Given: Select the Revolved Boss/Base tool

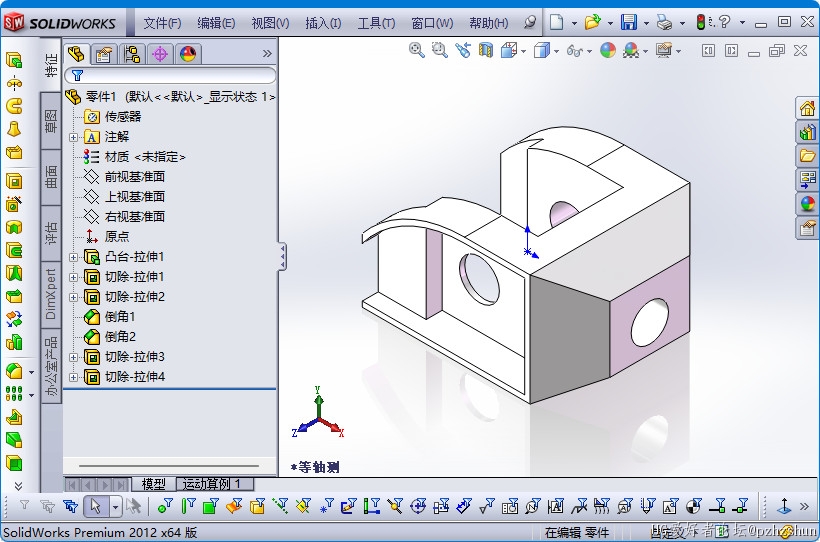Looking at the screenshot, I should (14, 83).
